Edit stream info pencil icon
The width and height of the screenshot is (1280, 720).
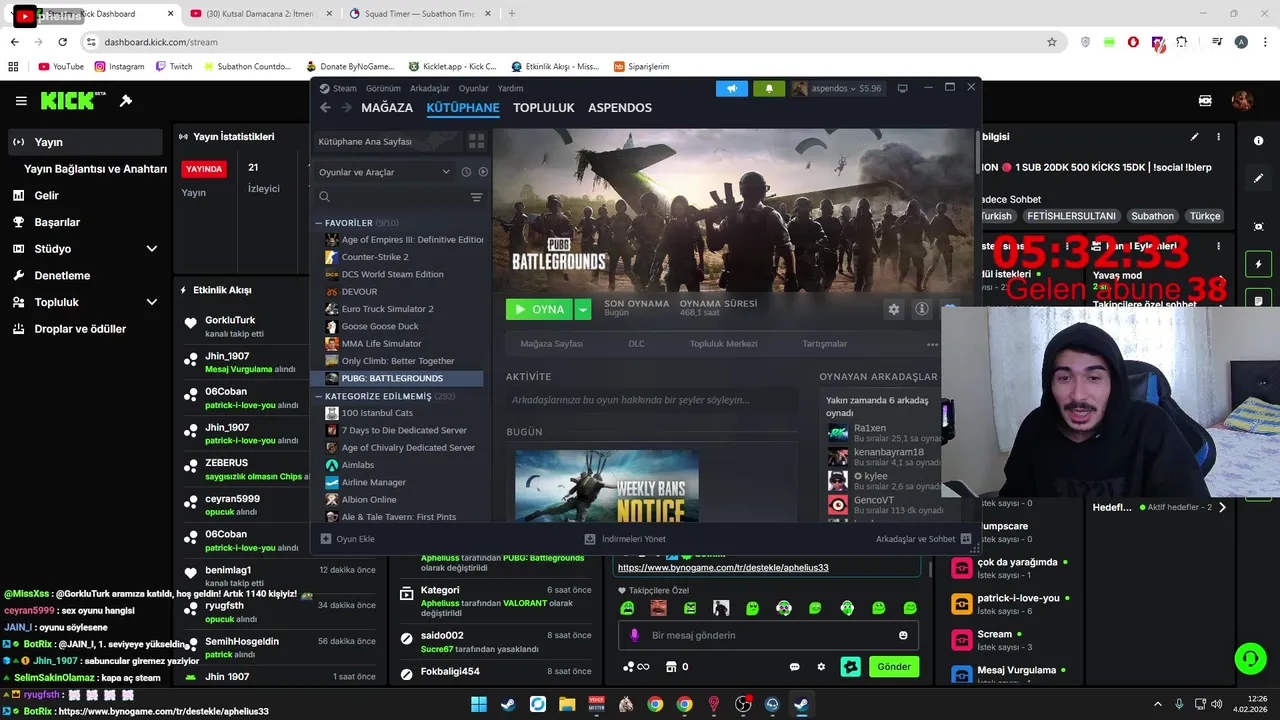click(x=1194, y=137)
